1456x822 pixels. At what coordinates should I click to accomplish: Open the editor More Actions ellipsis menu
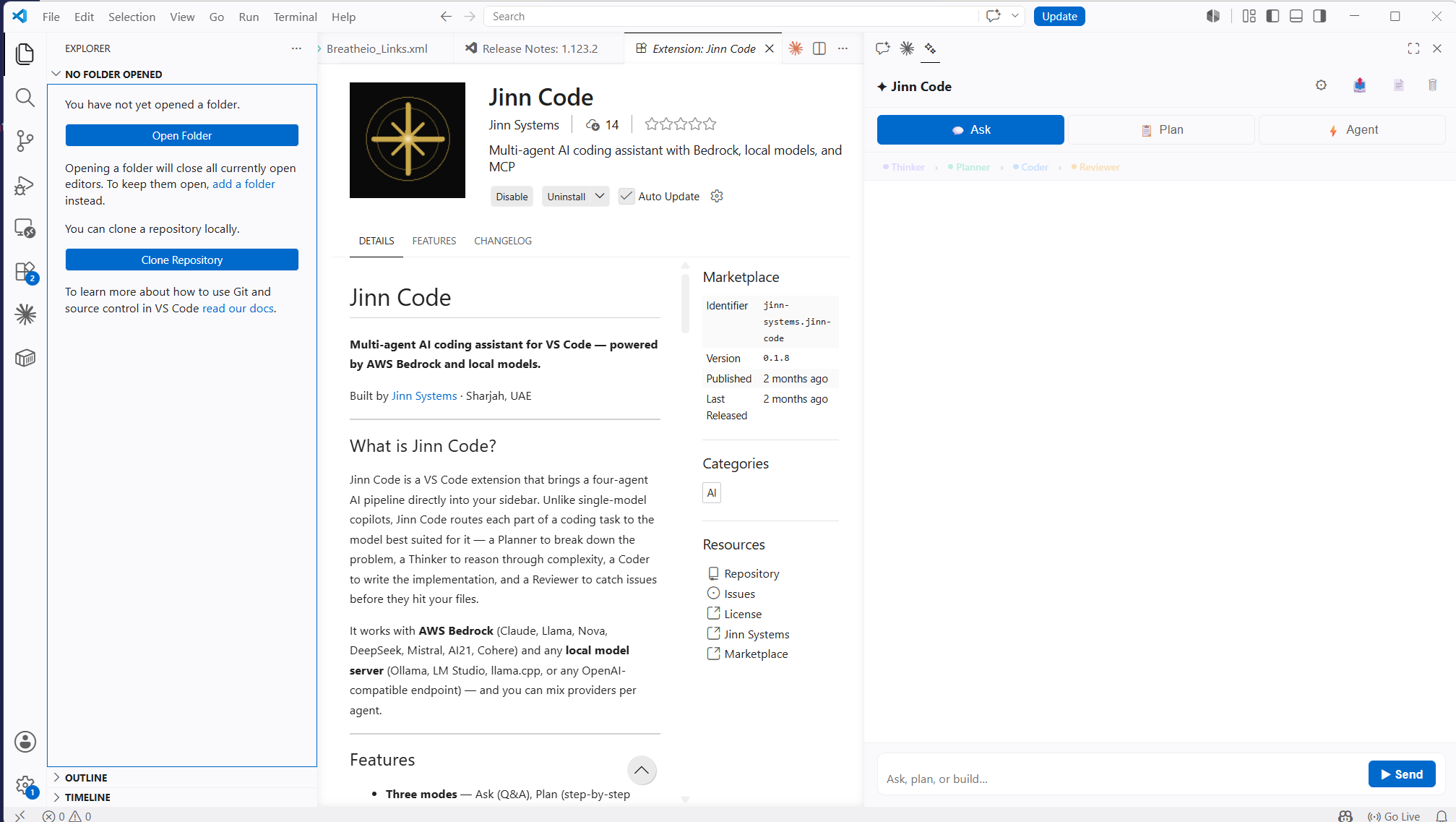[x=843, y=48]
